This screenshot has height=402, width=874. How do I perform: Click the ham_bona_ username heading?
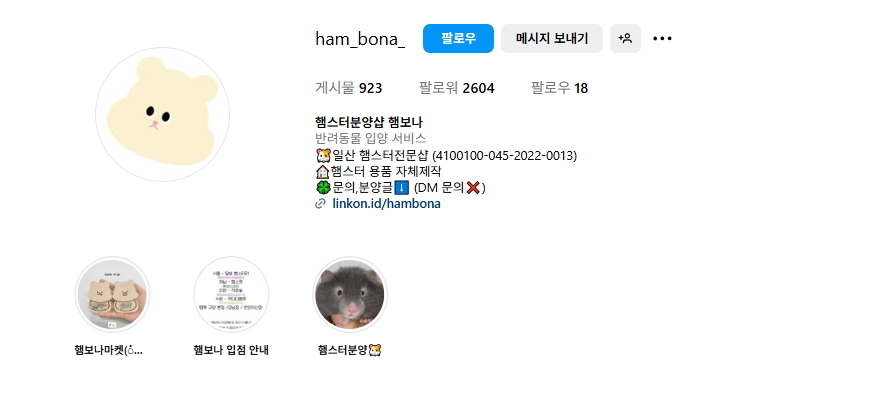tap(360, 39)
